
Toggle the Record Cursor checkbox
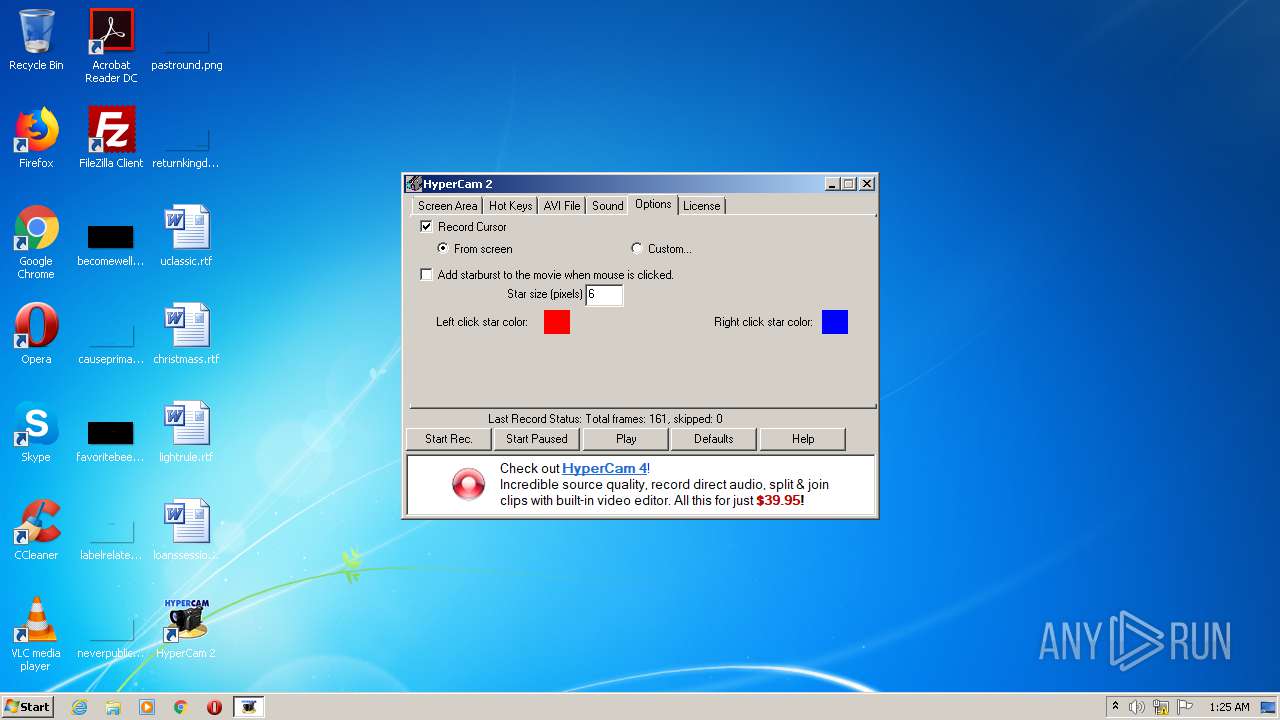point(427,227)
